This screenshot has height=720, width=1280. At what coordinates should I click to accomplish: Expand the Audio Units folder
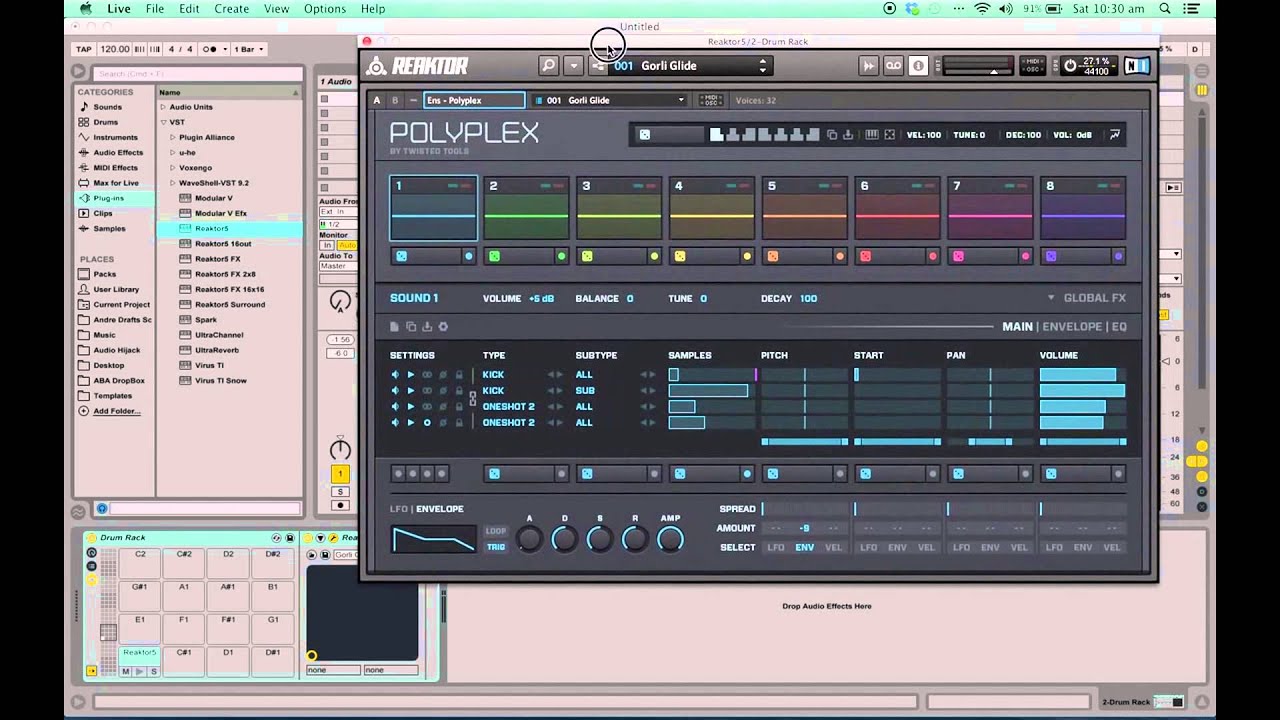pyautogui.click(x=163, y=107)
